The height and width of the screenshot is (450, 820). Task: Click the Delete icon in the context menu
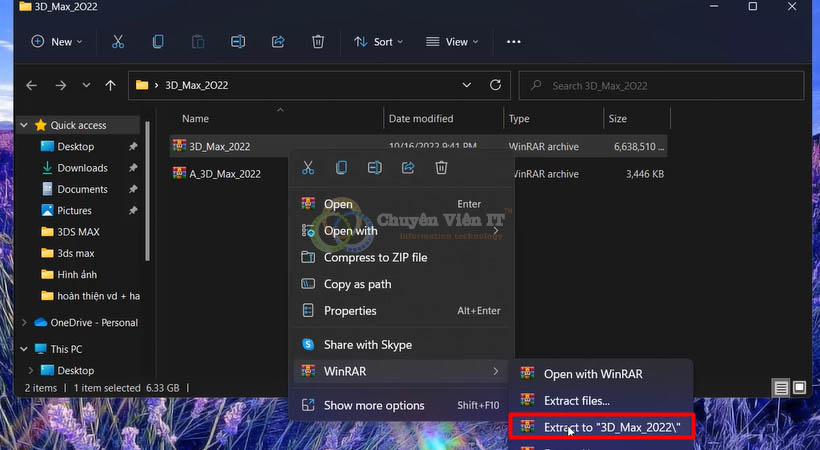[x=441, y=168]
